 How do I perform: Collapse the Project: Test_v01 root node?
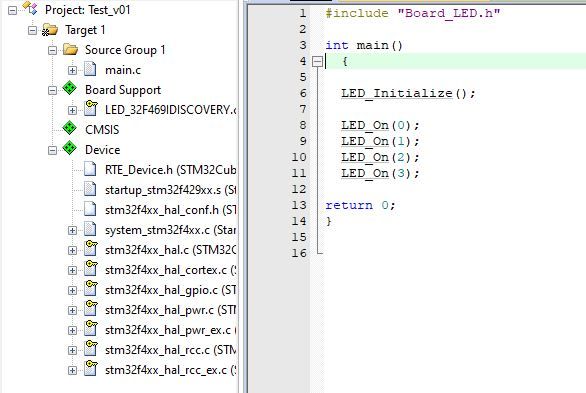click(12, 10)
